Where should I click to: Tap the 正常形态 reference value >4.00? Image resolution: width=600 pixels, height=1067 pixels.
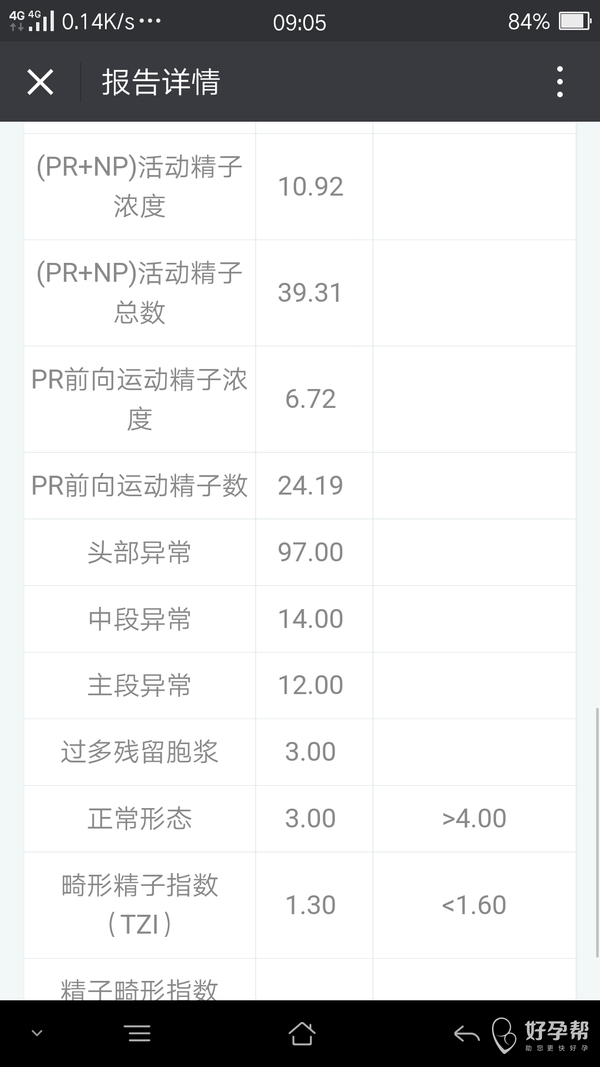[x=474, y=818]
